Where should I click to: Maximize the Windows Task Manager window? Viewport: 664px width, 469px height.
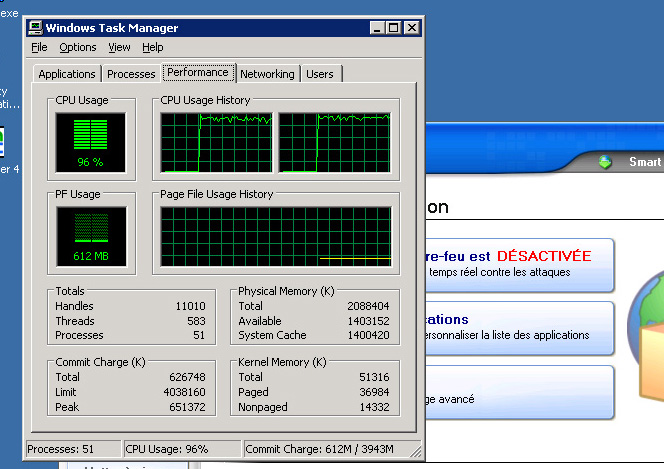(x=393, y=28)
